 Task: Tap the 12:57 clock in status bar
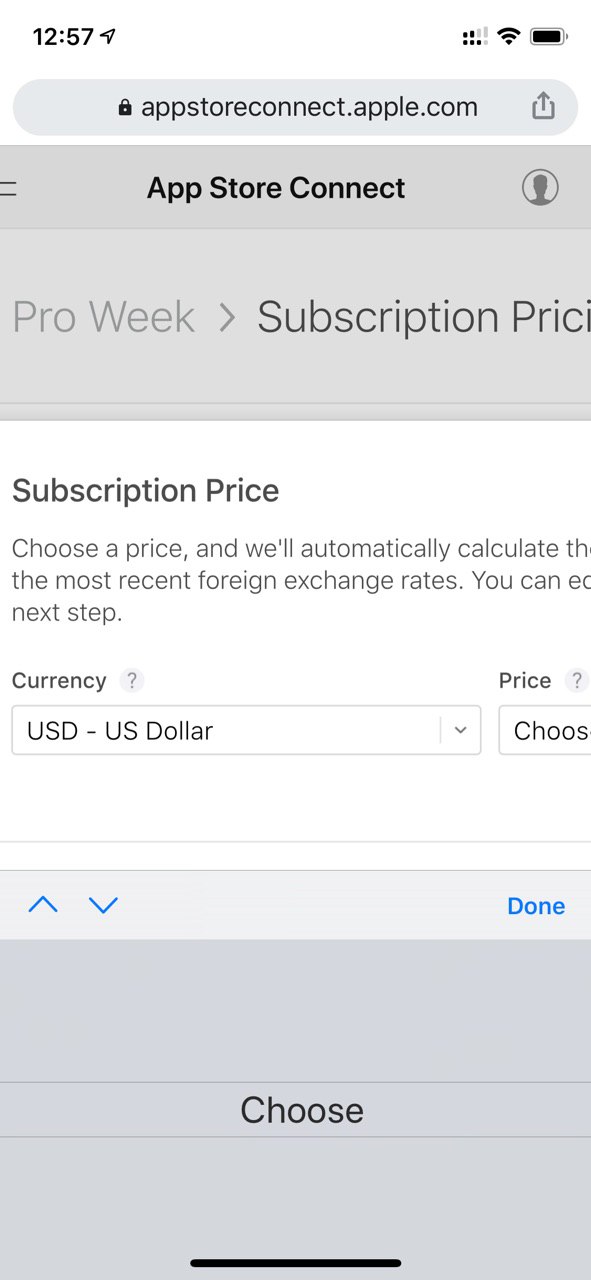[x=62, y=37]
